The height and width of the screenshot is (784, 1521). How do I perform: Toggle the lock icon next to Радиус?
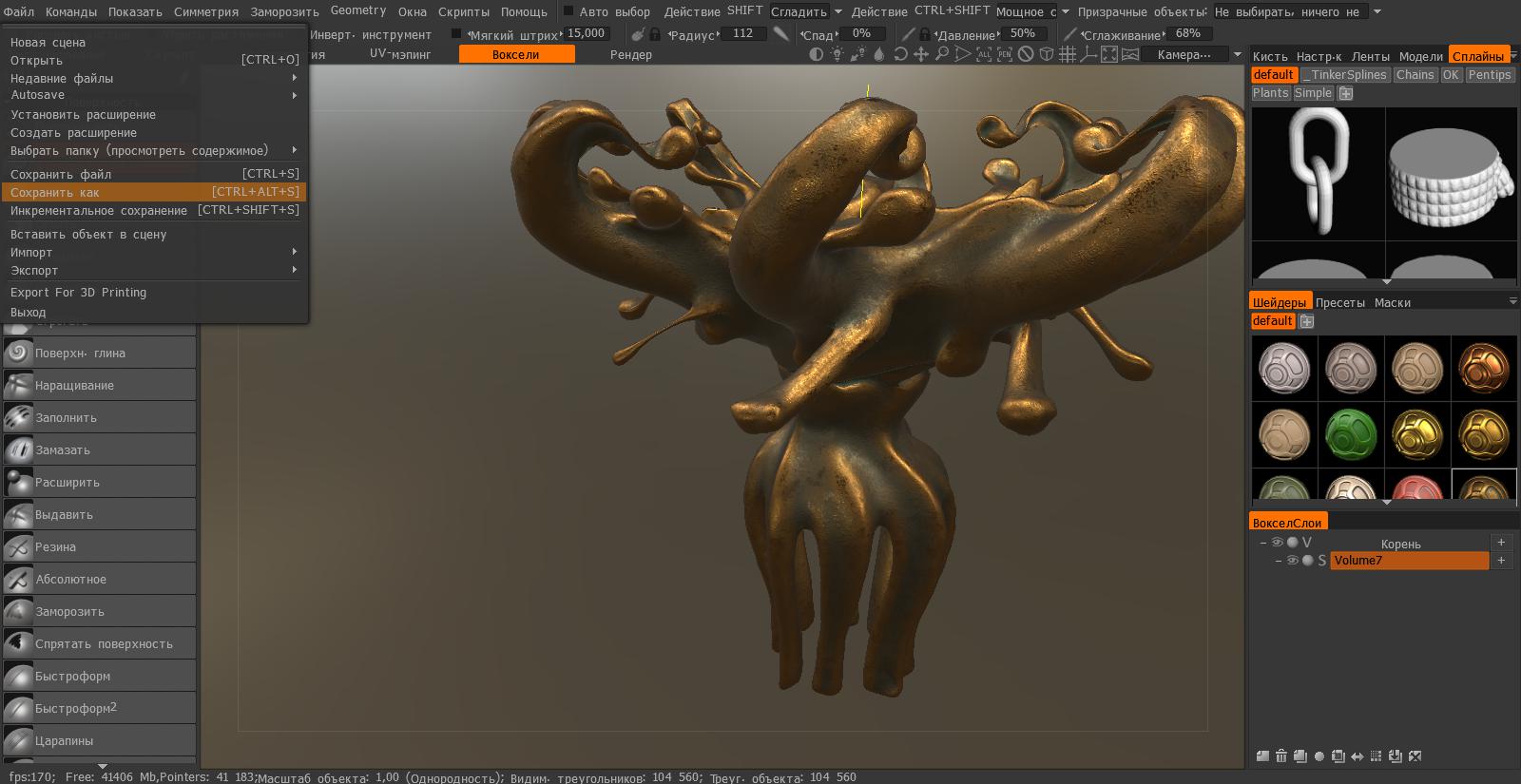coord(655,34)
